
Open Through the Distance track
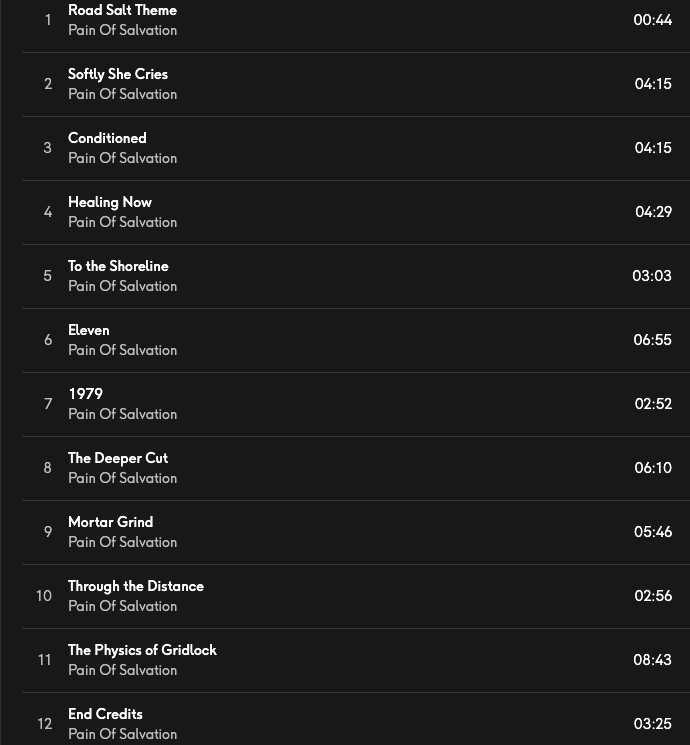(136, 586)
